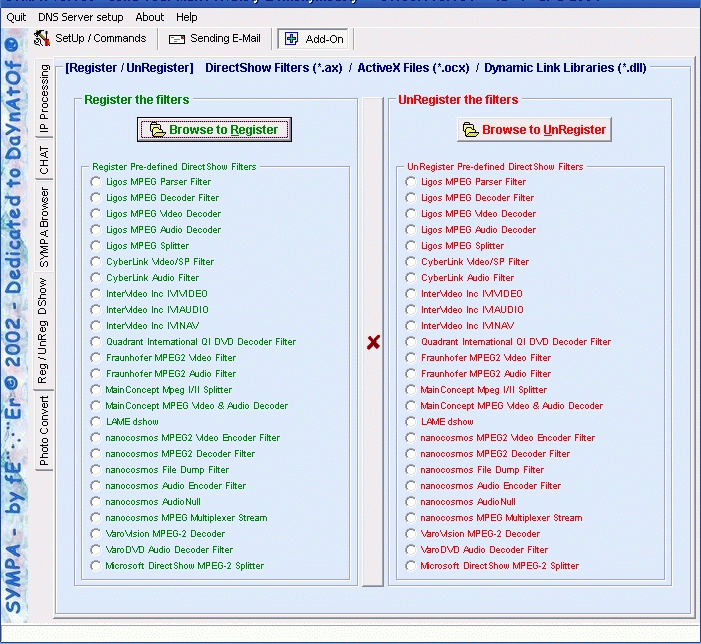
Task: Open DNS Server setup menu
Action: click(x=81, y=17)
